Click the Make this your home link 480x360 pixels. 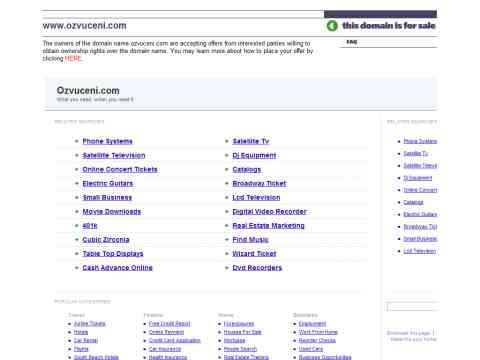point(413,339)
